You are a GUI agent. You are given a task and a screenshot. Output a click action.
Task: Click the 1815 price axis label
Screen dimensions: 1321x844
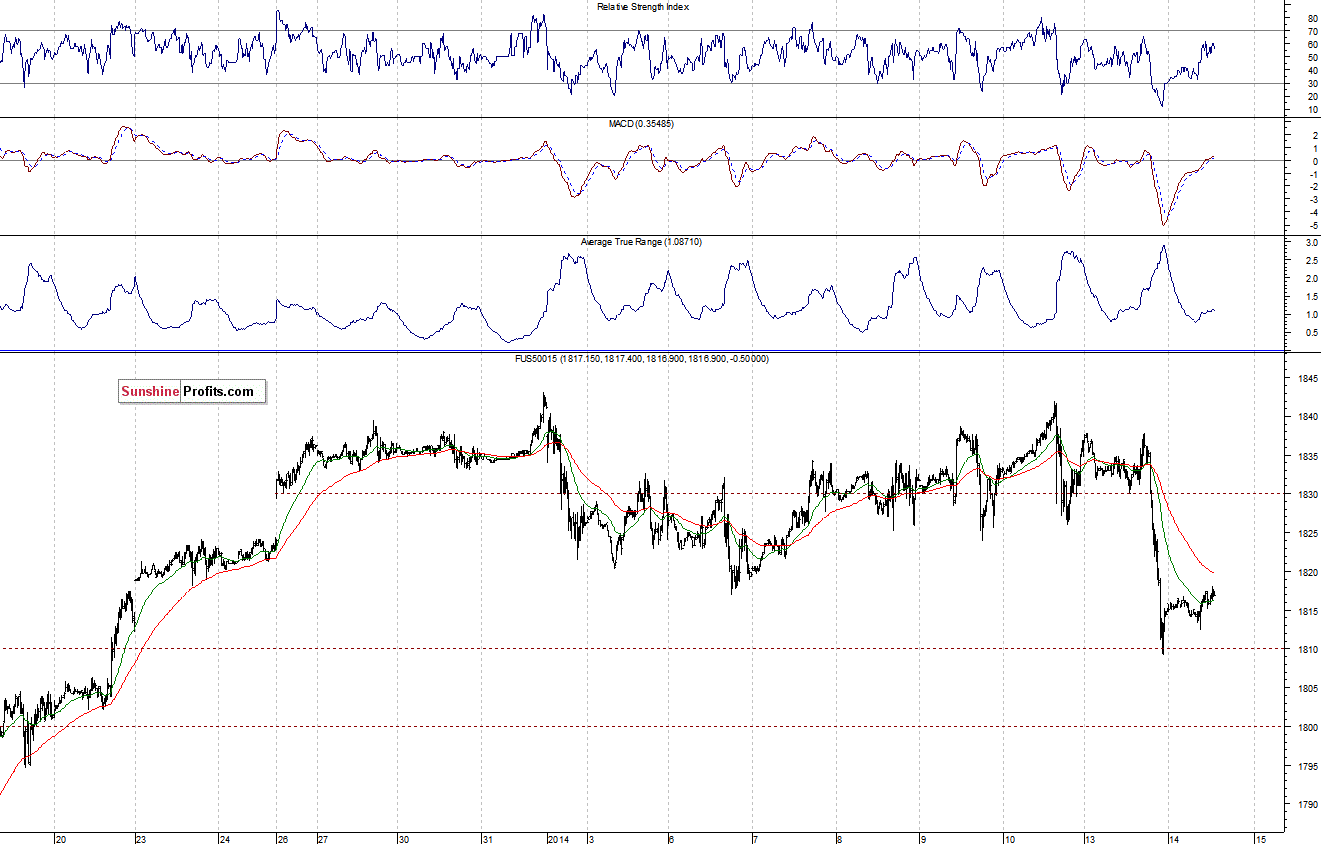coord(1307,611)
